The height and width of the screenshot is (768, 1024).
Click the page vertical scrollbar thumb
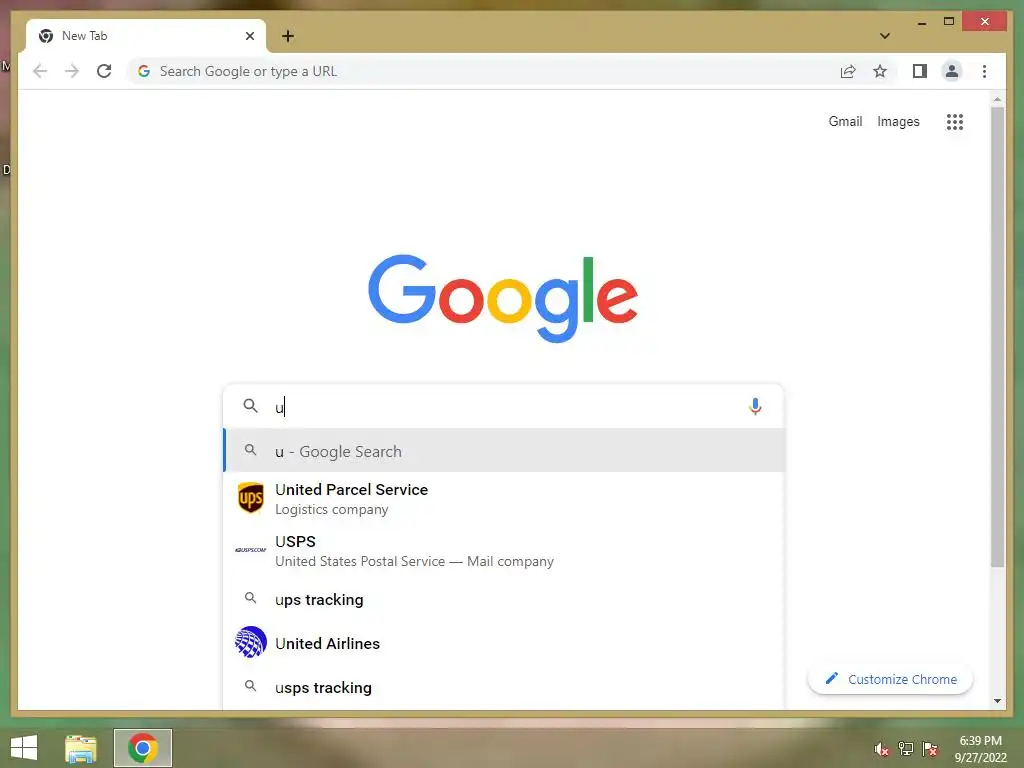(997, 336)
